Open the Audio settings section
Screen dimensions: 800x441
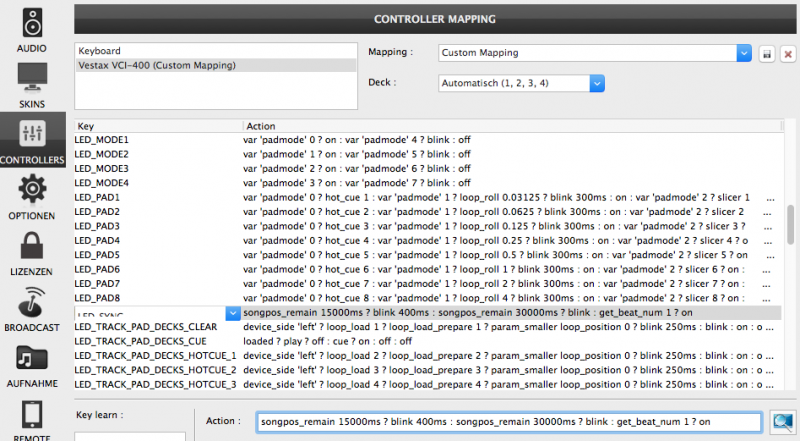coord(32,29)
